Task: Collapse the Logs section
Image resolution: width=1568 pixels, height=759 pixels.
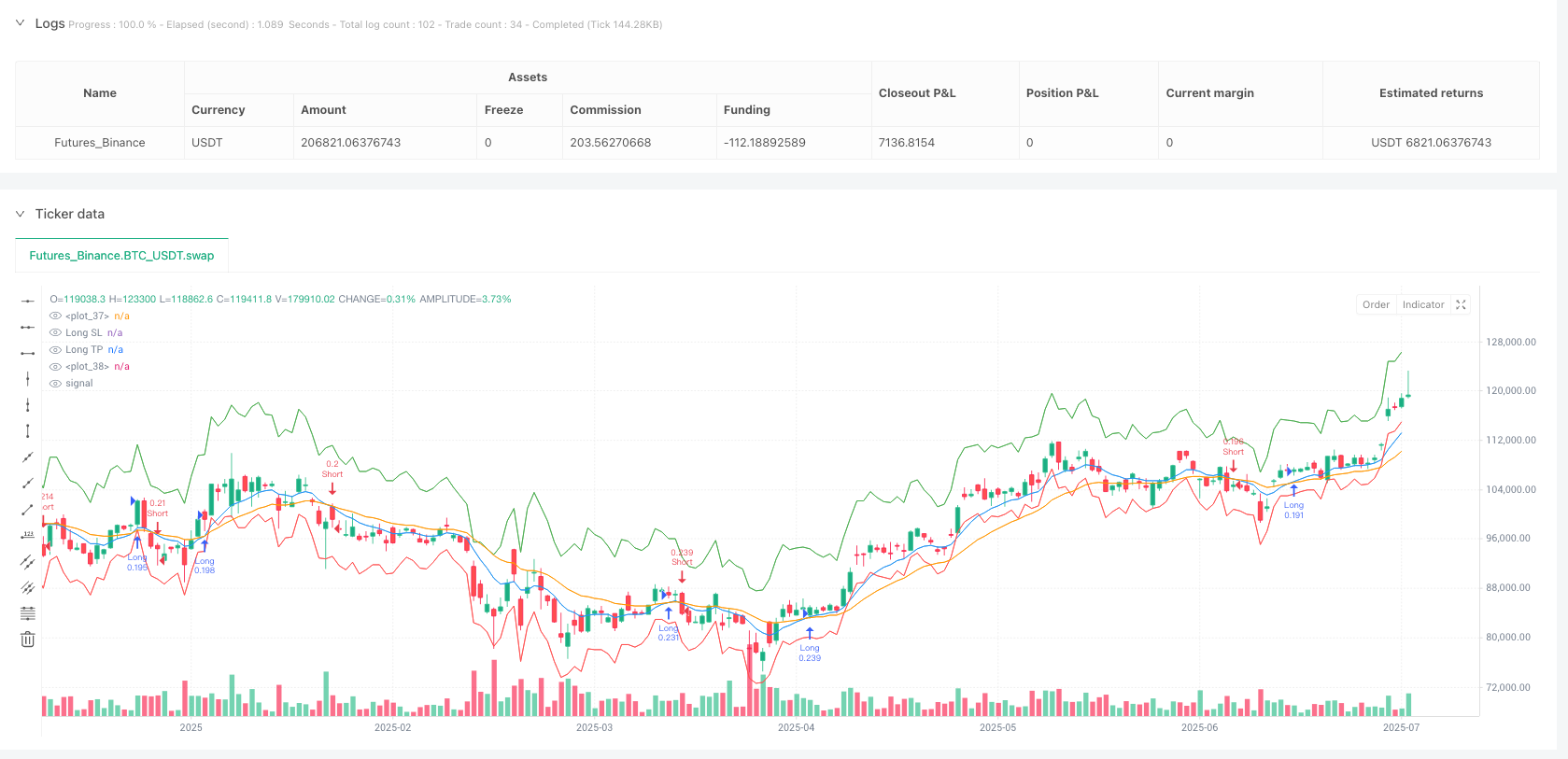Action: 20,23
